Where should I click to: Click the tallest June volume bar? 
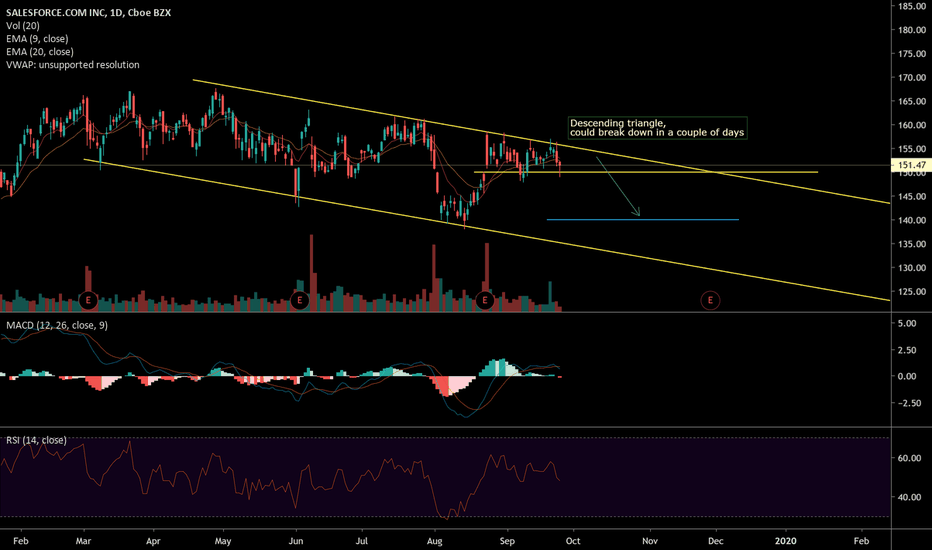311,273
